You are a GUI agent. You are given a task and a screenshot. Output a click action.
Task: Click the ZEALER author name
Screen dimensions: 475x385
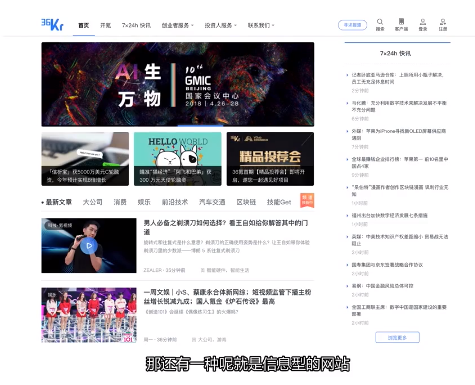(x=153, y=270)
